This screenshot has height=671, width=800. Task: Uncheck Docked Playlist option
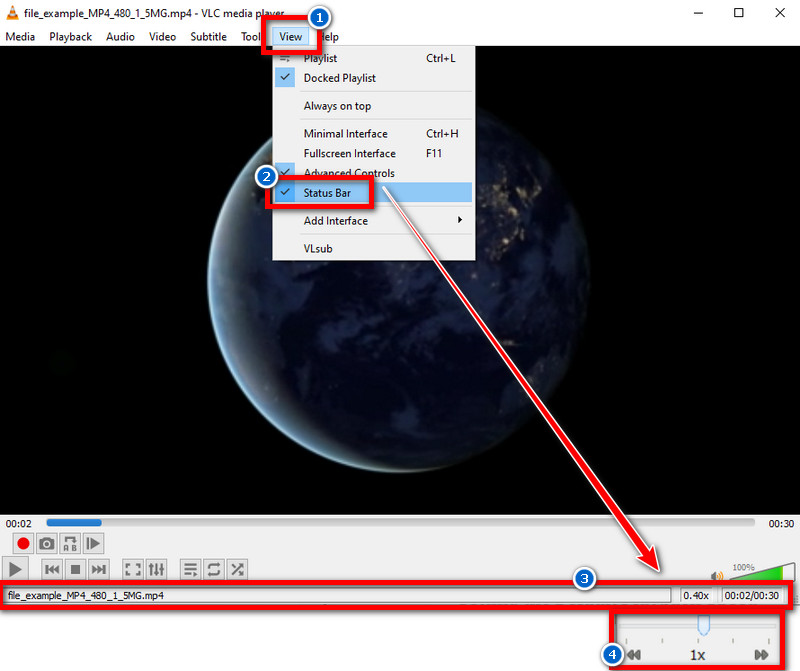[x=374, y=78]
